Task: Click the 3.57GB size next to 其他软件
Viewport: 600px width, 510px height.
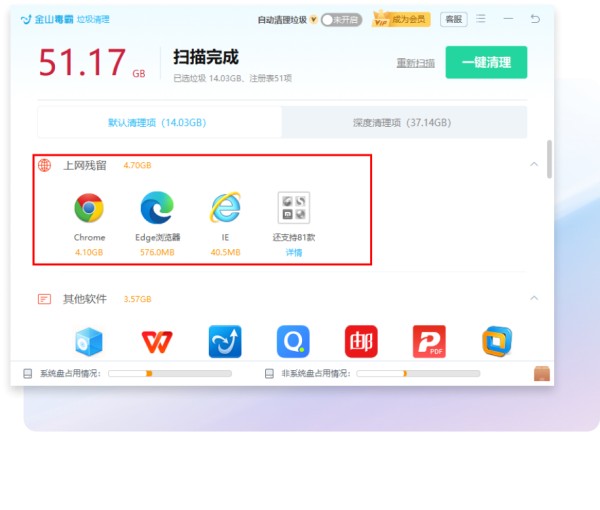Action: (137, 299)
